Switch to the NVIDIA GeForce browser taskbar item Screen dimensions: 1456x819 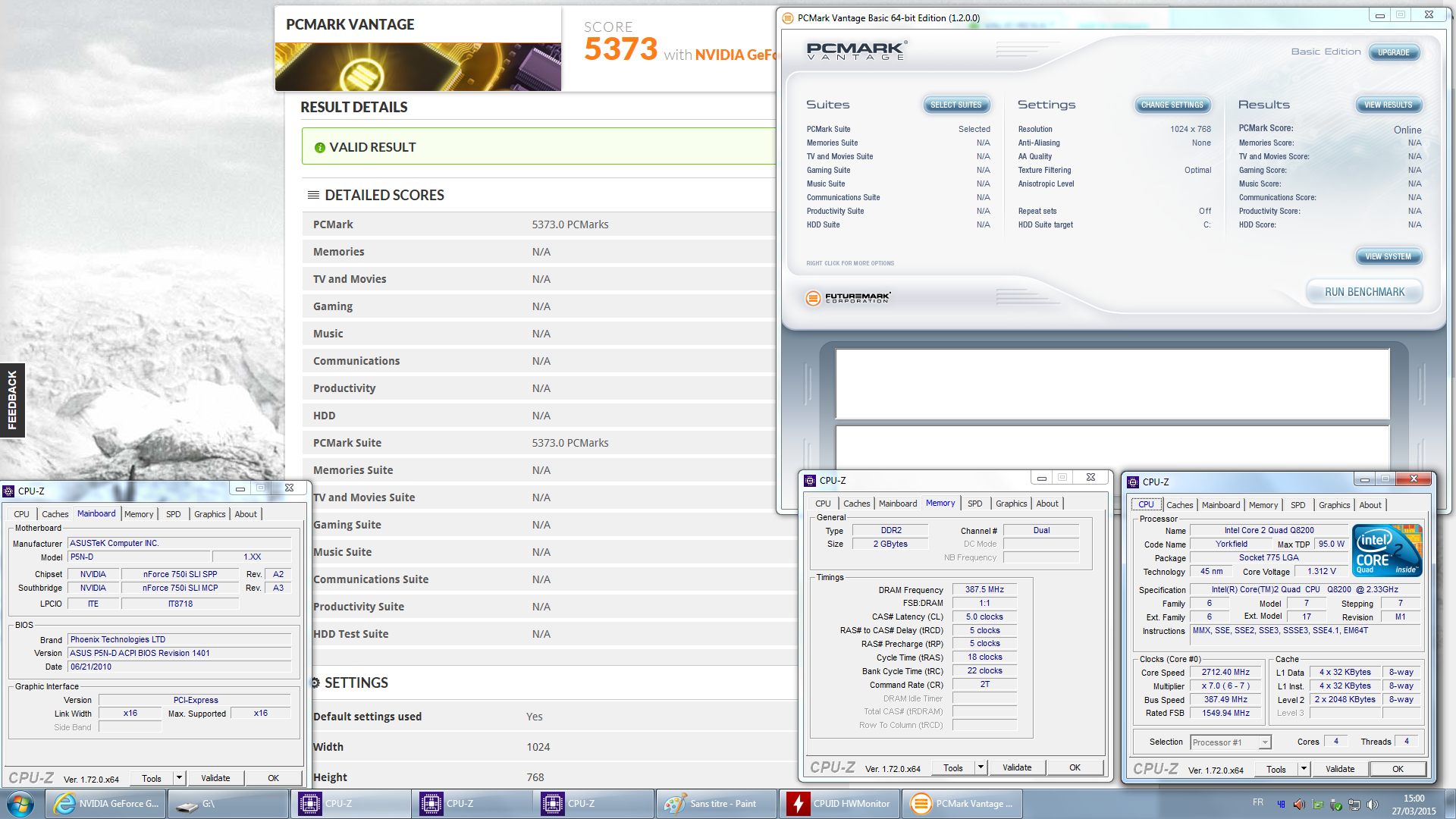pos(105,804)
